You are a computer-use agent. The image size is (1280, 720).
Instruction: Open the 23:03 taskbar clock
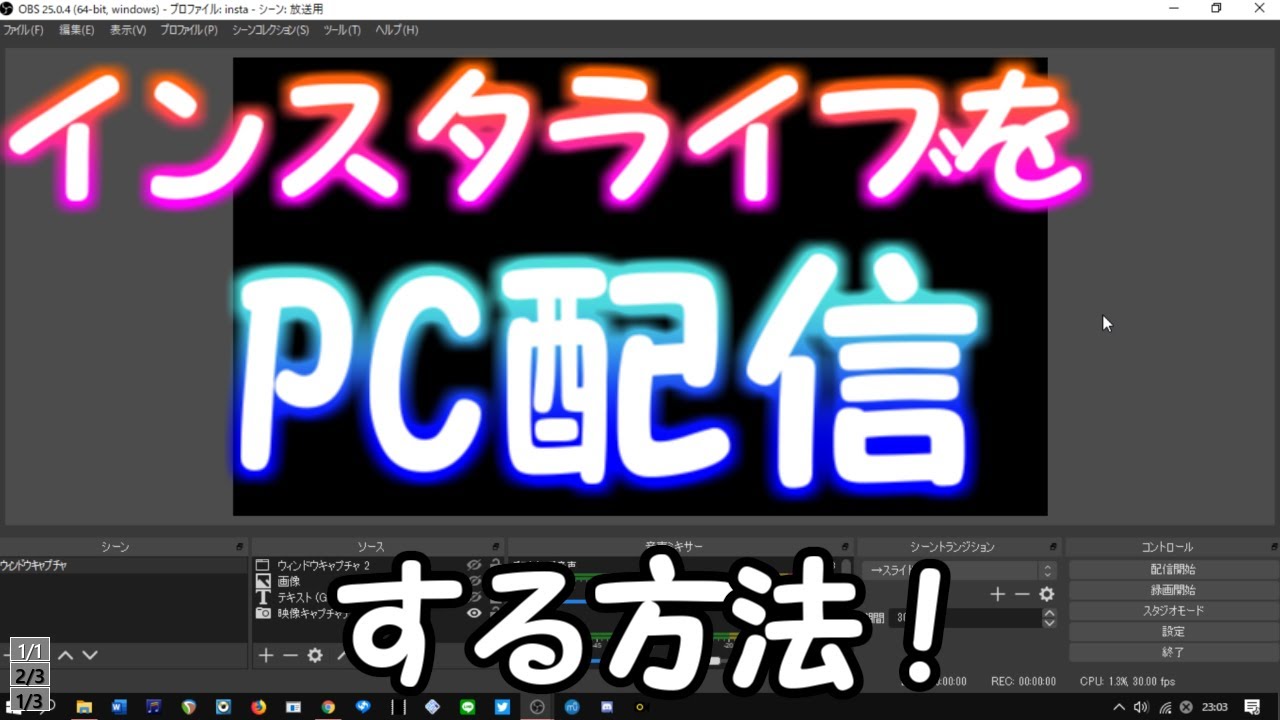[1214, 707]
